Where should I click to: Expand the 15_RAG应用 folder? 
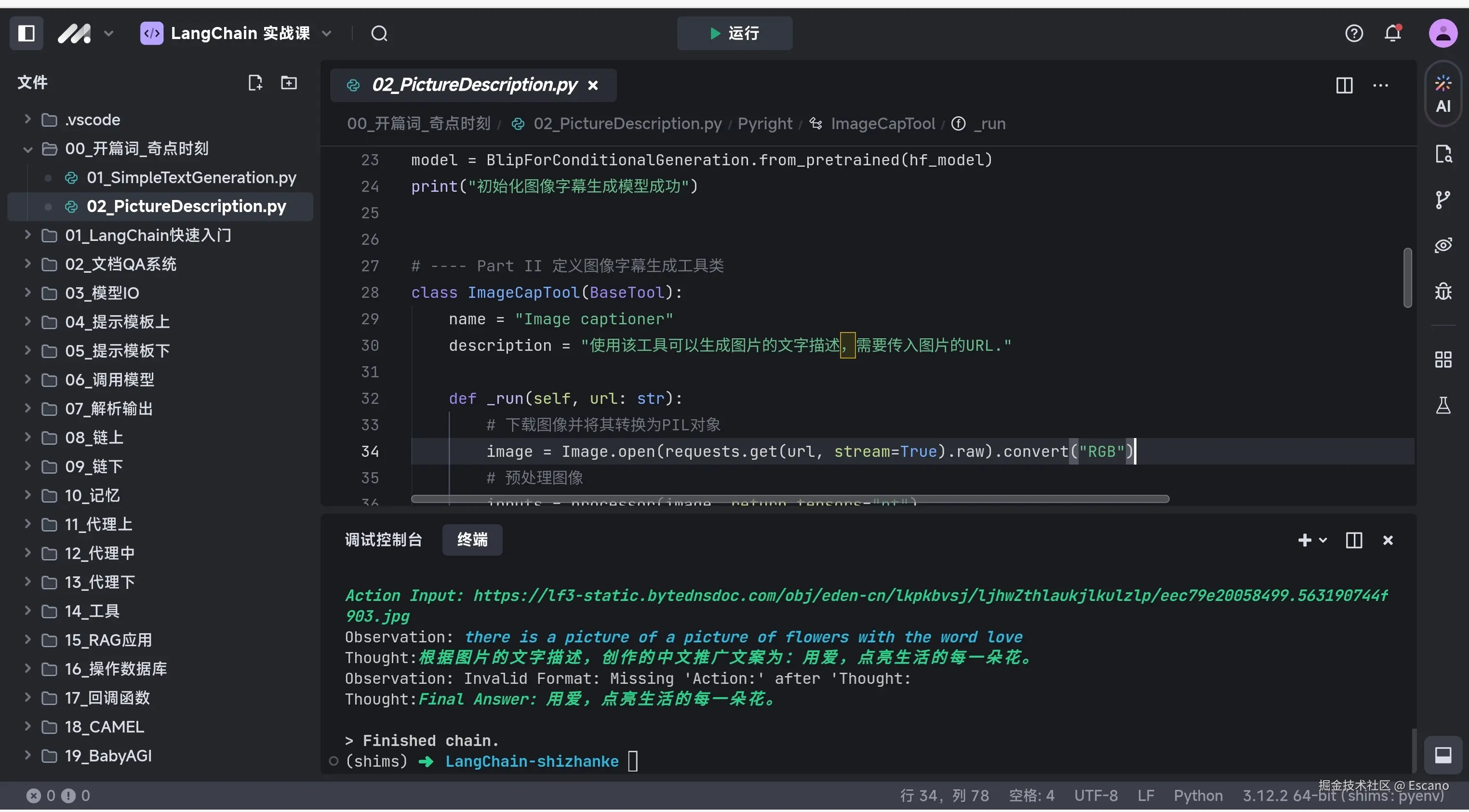27,640
